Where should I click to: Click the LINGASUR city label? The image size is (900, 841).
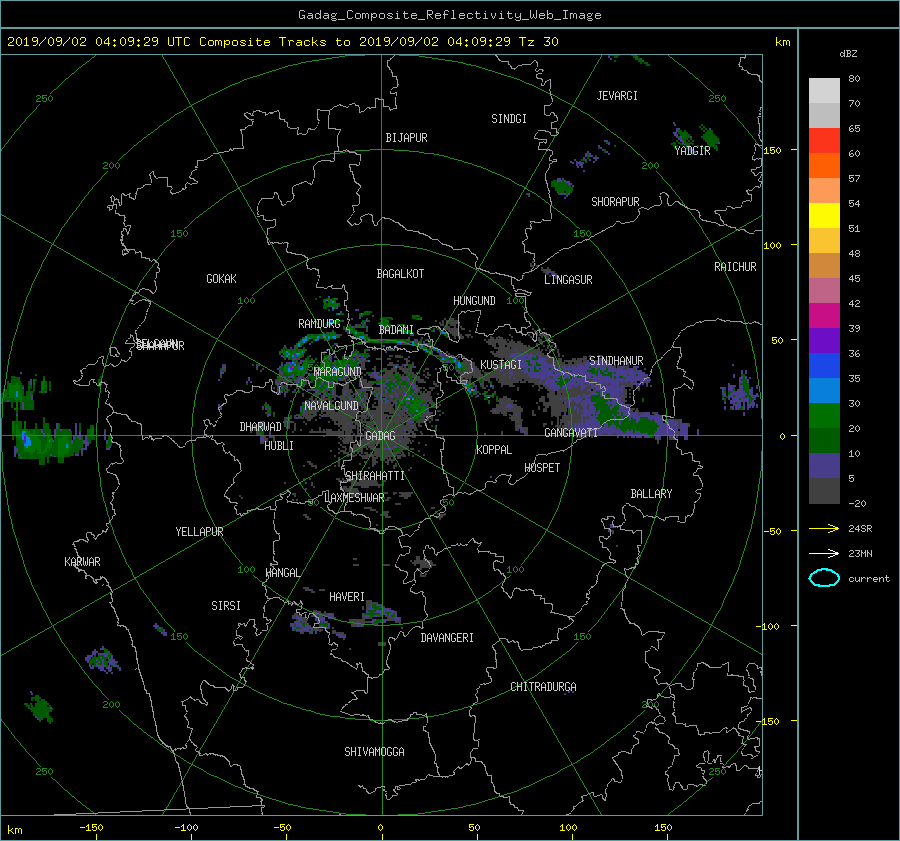tap(568, 280)
